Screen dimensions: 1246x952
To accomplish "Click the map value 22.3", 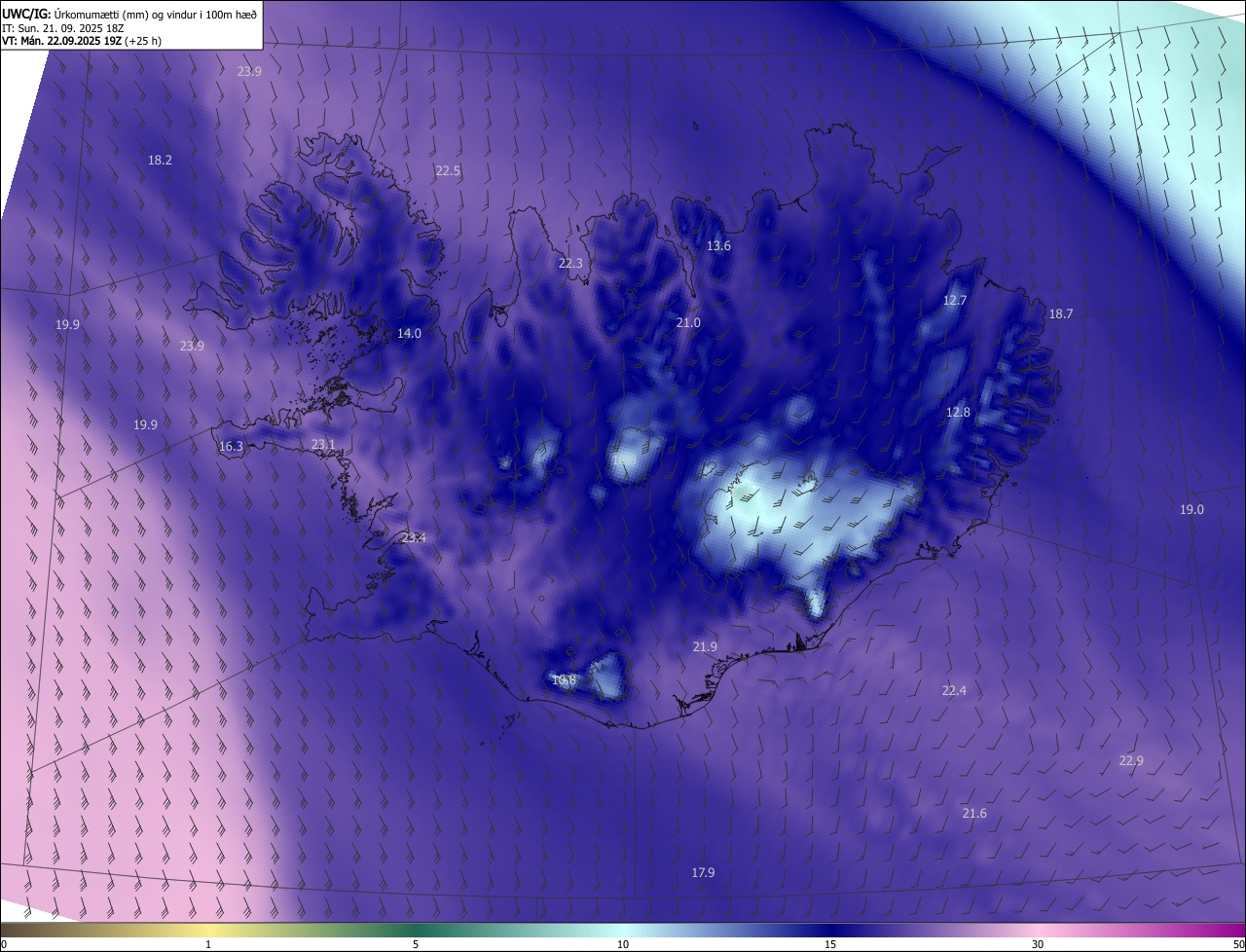I will pyautogui.click(x=570, y=263).
